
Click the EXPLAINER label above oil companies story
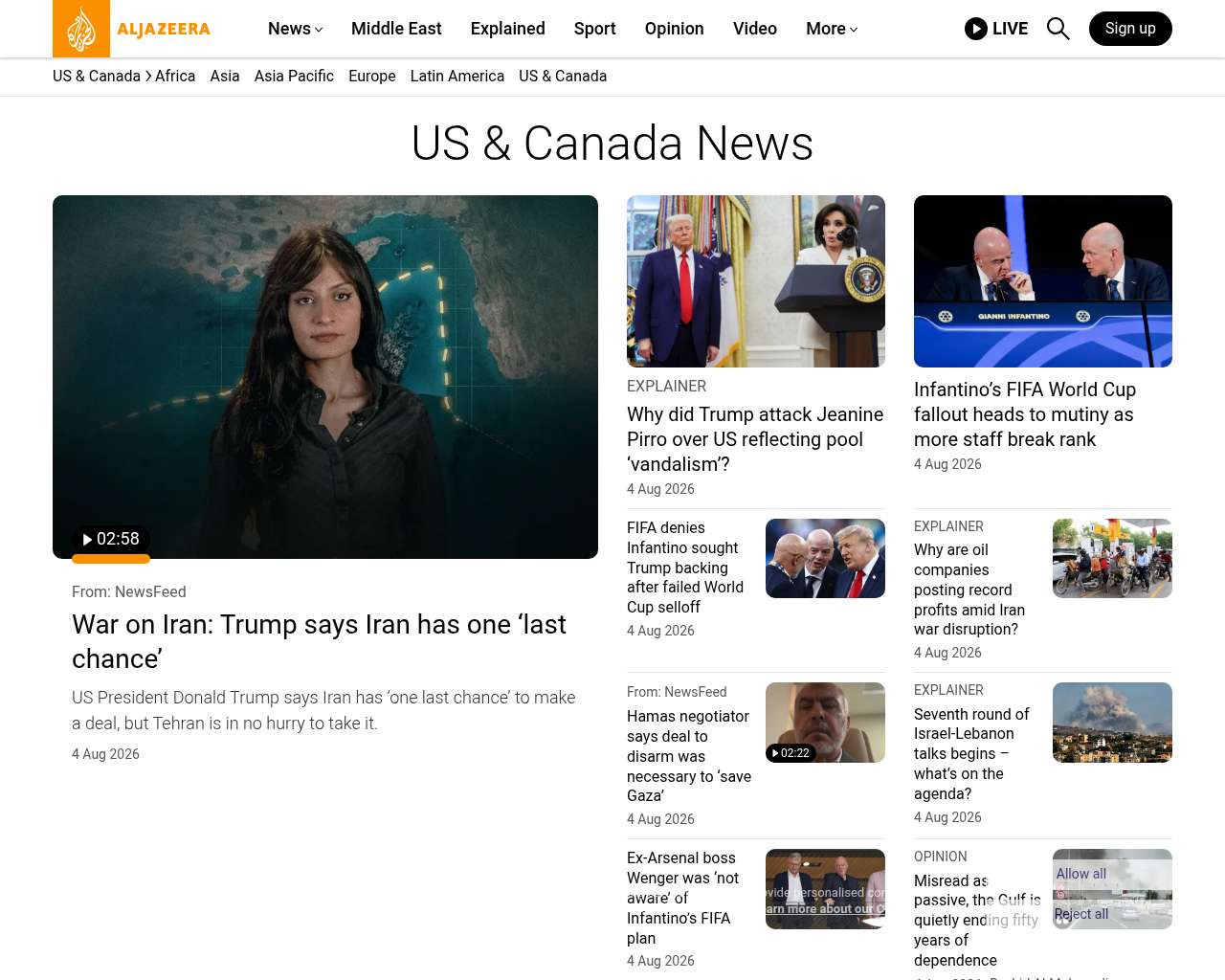948,526
